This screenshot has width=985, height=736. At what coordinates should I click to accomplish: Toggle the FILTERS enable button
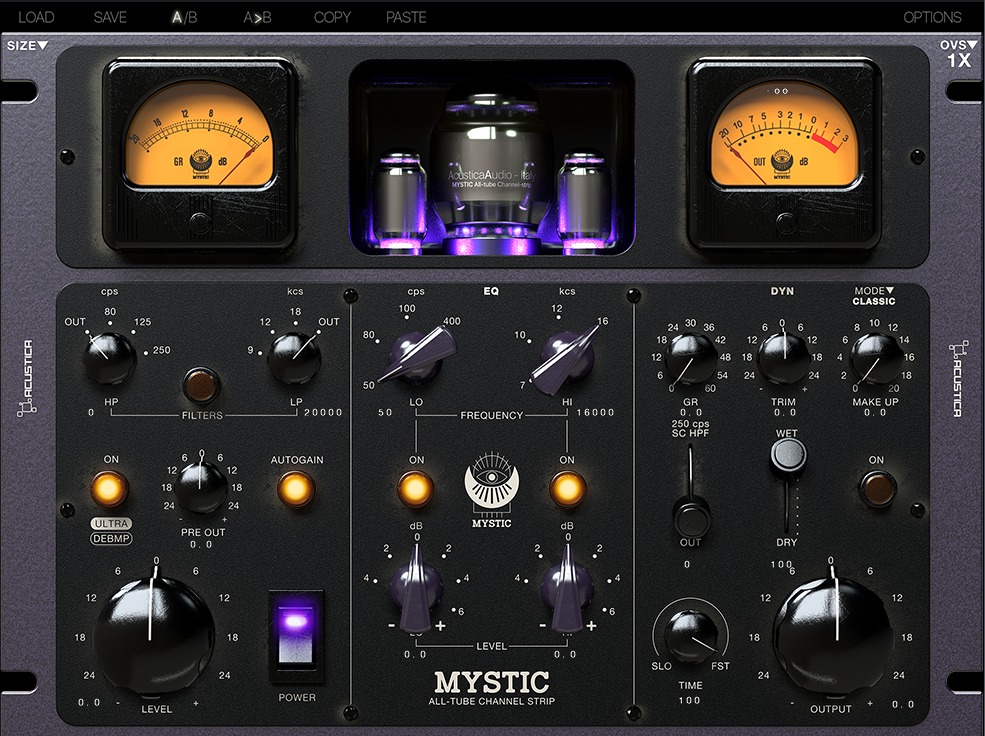201,385
